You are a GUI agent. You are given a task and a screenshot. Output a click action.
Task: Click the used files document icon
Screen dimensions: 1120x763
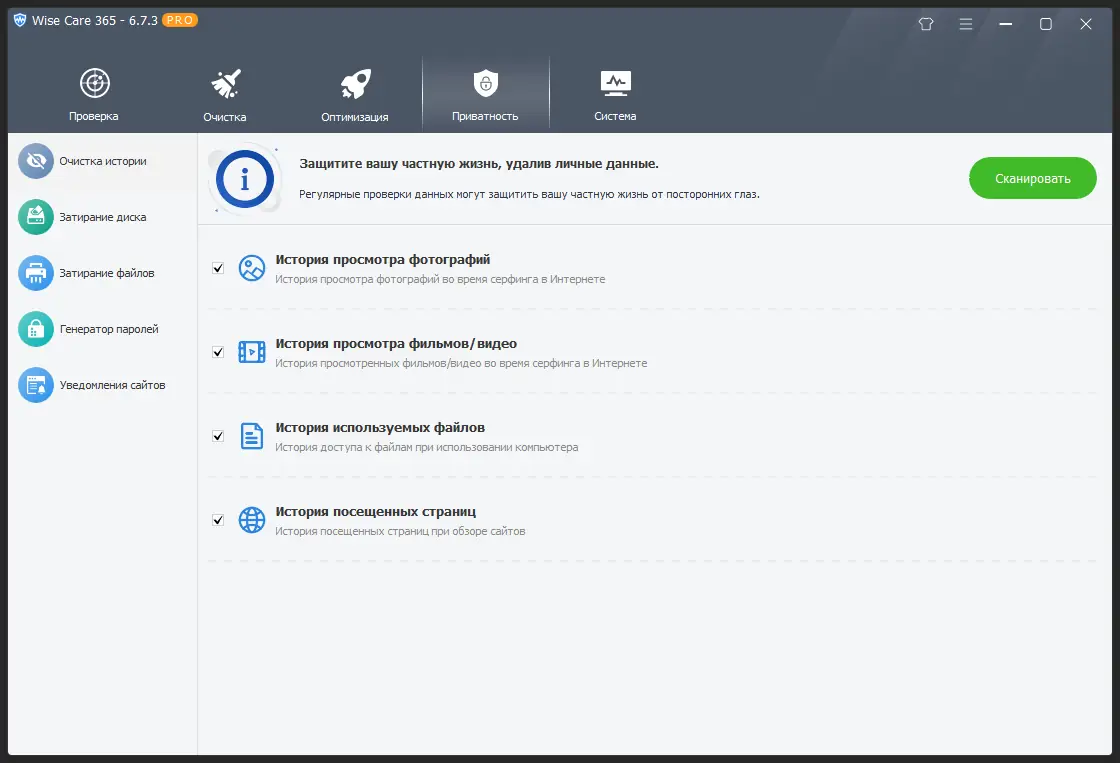pyautogui.click(x=251, y=436)
